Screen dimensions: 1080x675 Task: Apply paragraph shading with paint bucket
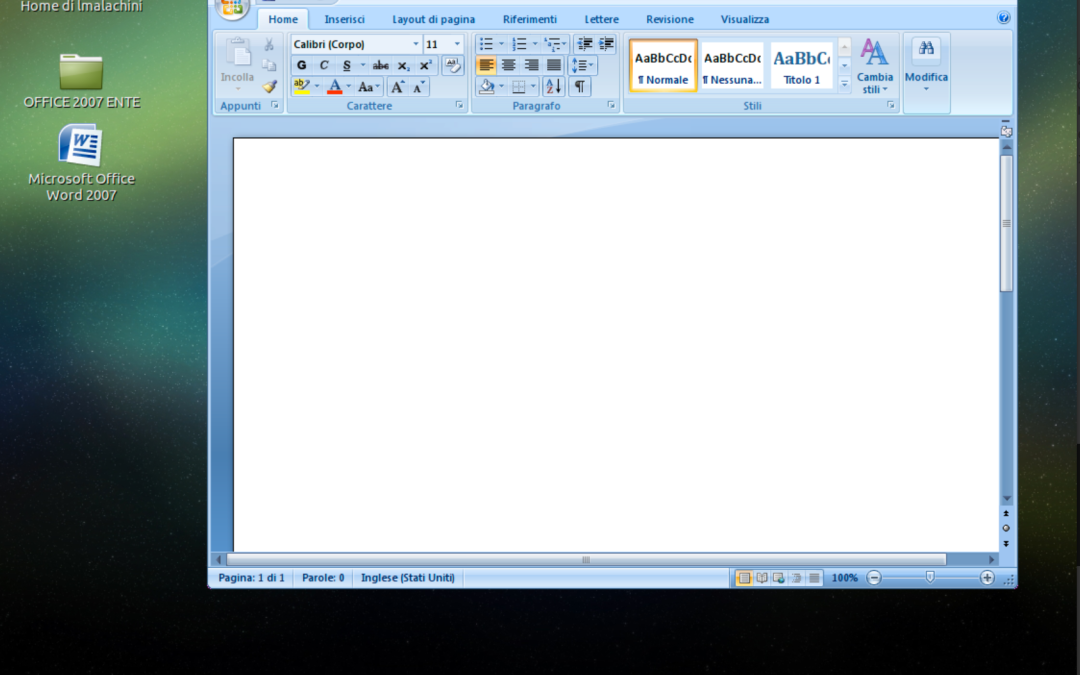(x=486, y=87)
